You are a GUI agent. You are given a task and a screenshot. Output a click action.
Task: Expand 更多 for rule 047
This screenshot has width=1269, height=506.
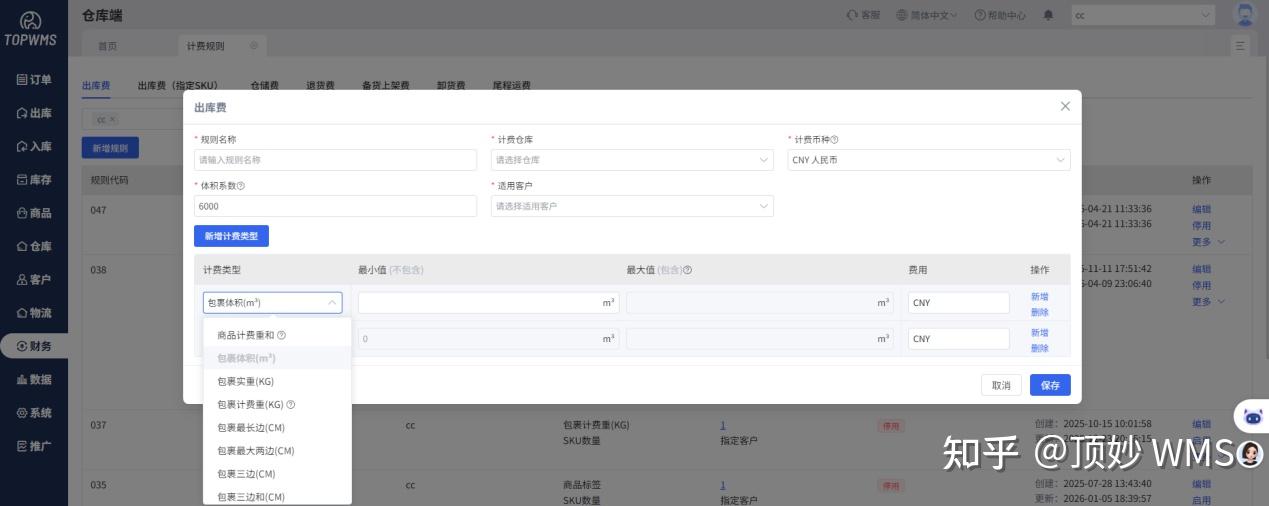tap(1207, 242)
